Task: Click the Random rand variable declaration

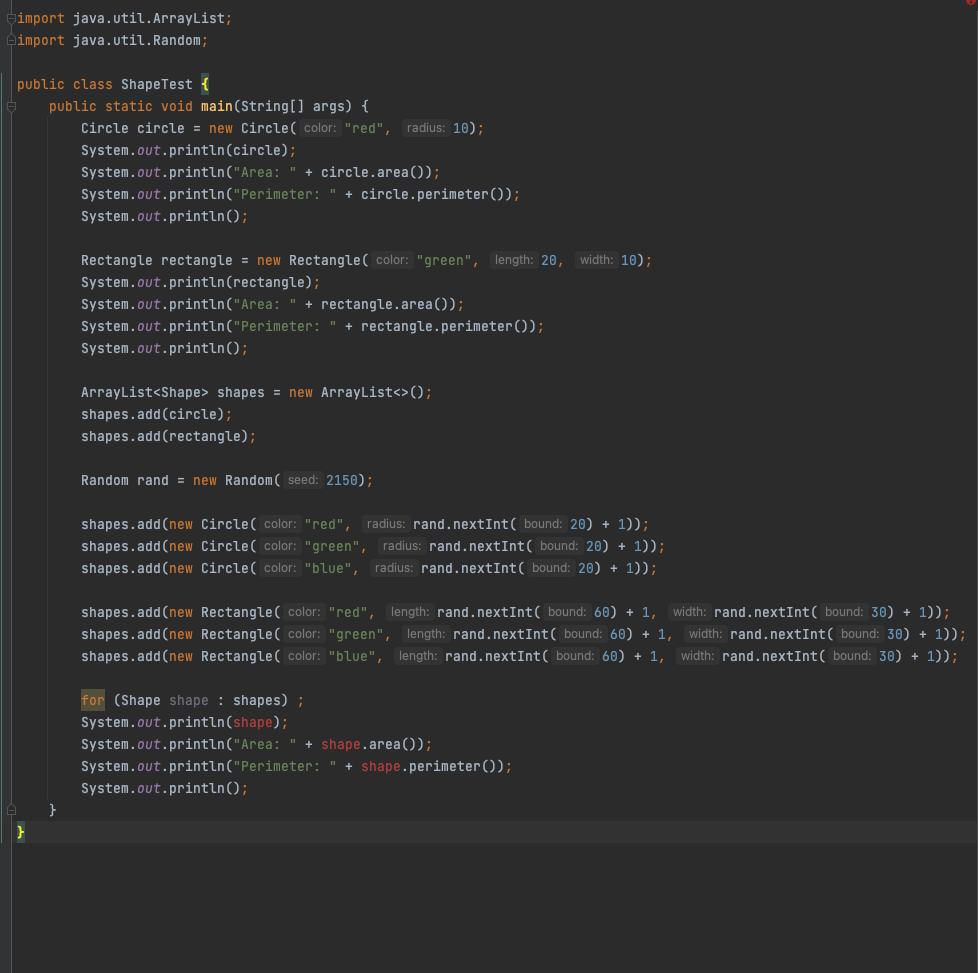Action: (125, 480)
